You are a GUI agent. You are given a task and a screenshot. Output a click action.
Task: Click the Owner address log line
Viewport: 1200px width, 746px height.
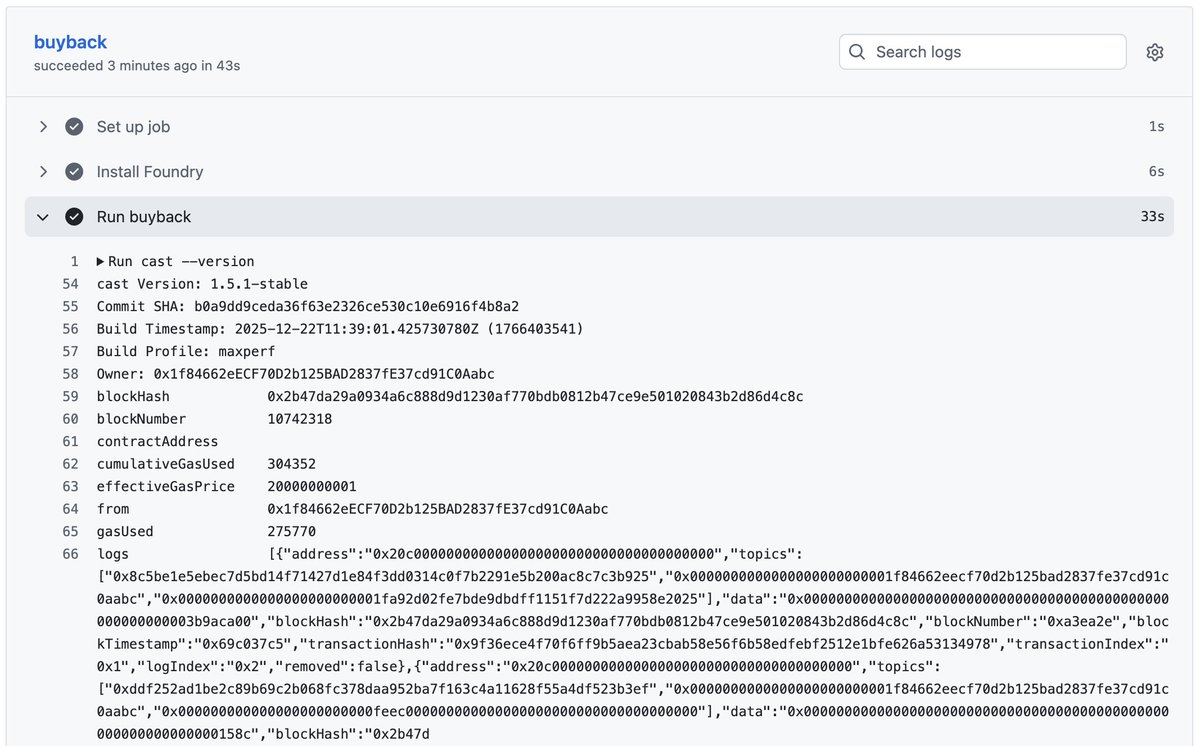pos(296,374)
